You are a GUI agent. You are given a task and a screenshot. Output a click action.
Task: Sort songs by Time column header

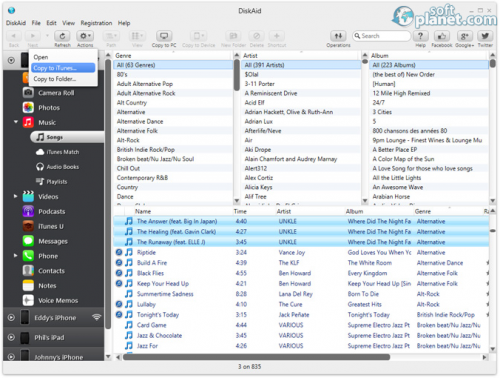240,211
